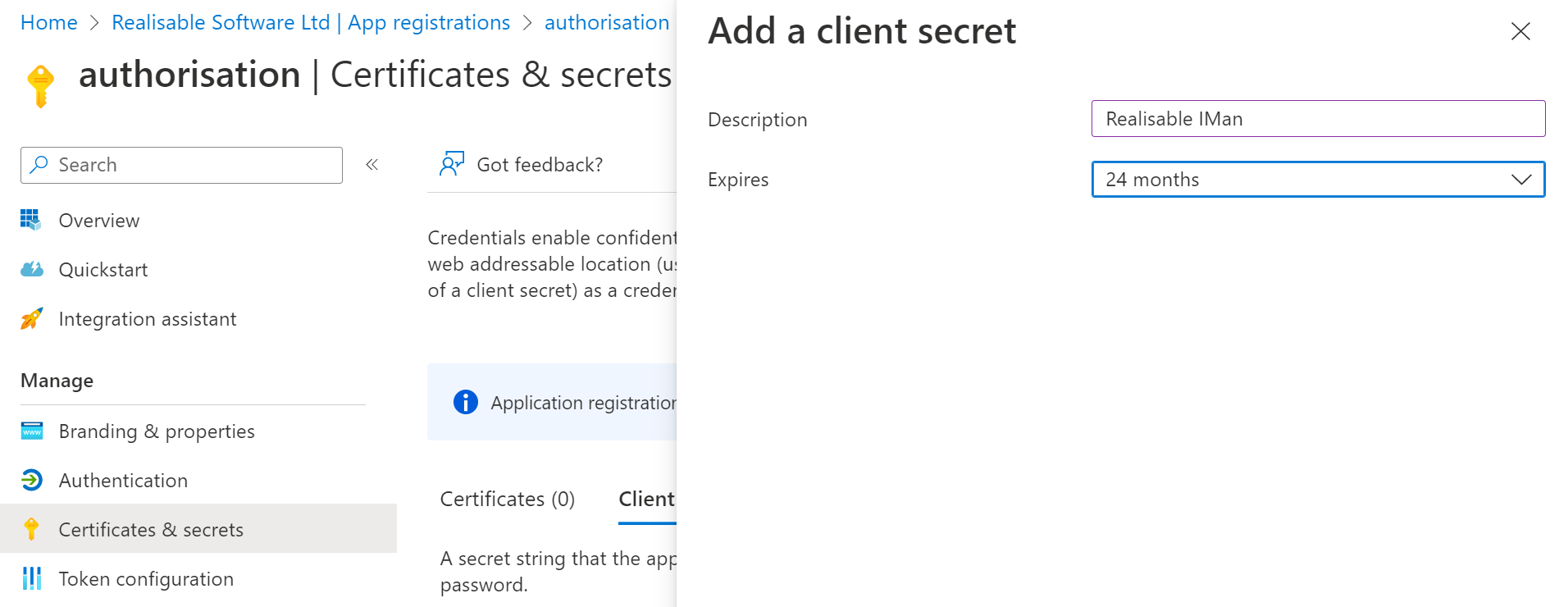Click the Token configuration bars icon
1568x607 pixels.
(31, 578)
